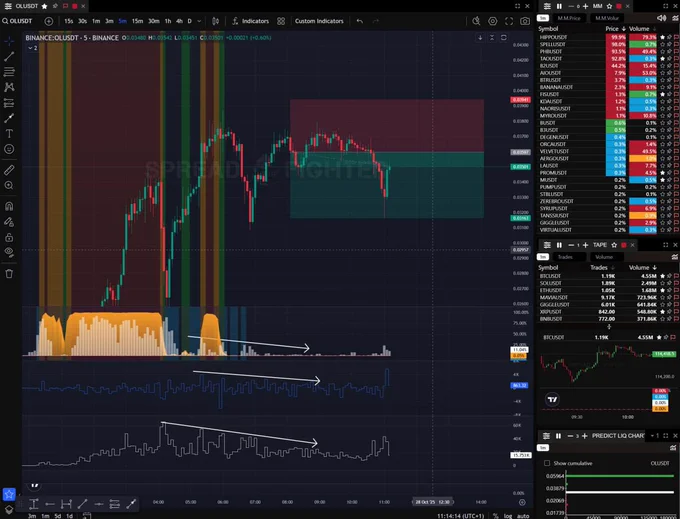Toggle magnet mode in left toolbar
Screen dimensions: 680x519
pyautogui.click(x=9, y=206)
